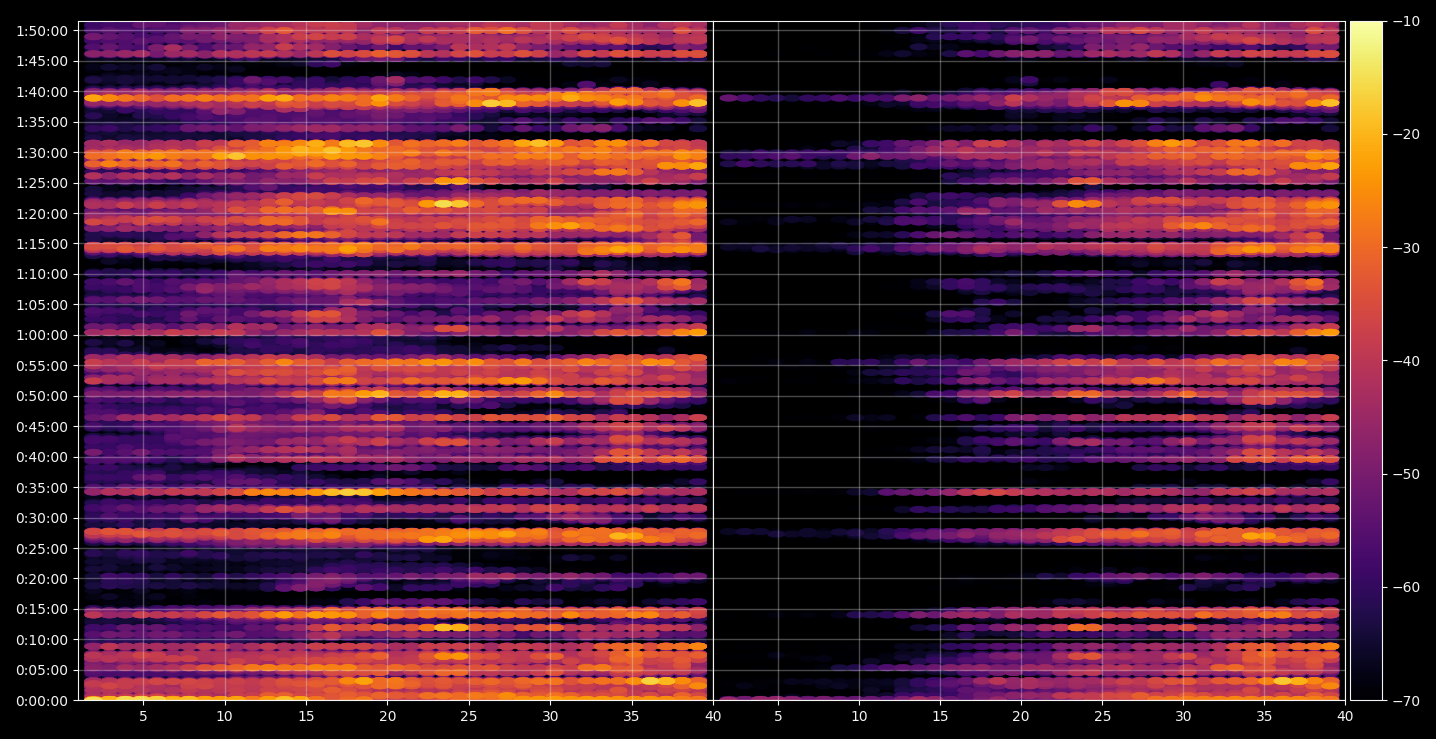Click x-axis label 10 under the left heatmap
The height and width of the screenshot is (739, 1436).
click(x=224, y=716)
